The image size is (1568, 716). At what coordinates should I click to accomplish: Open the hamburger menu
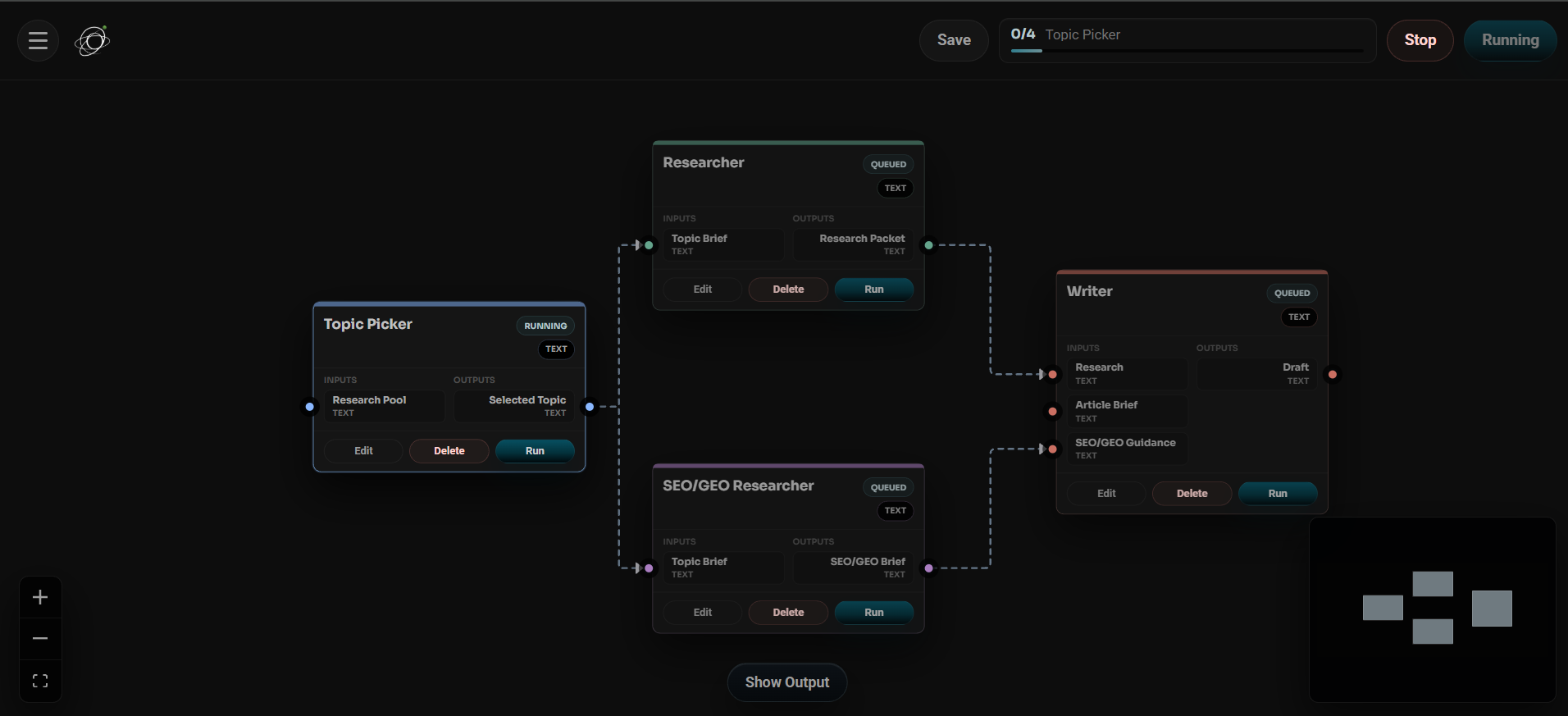tap(38, 40)
